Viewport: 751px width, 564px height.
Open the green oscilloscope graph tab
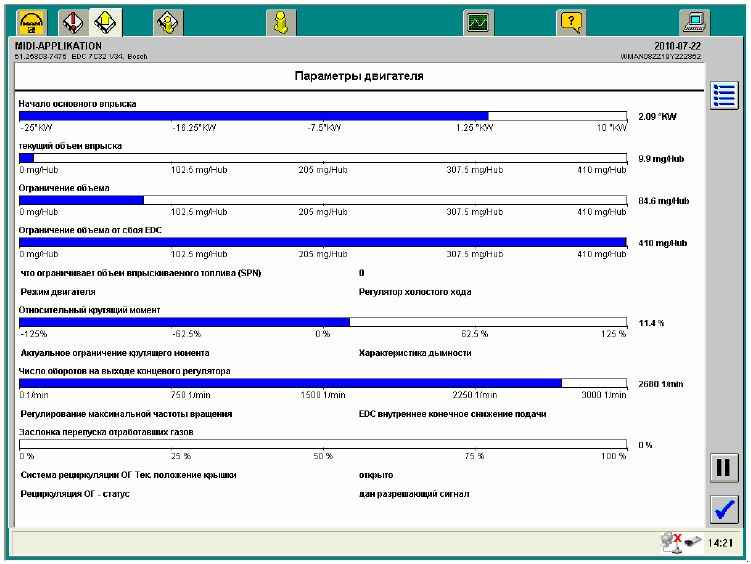478,23
